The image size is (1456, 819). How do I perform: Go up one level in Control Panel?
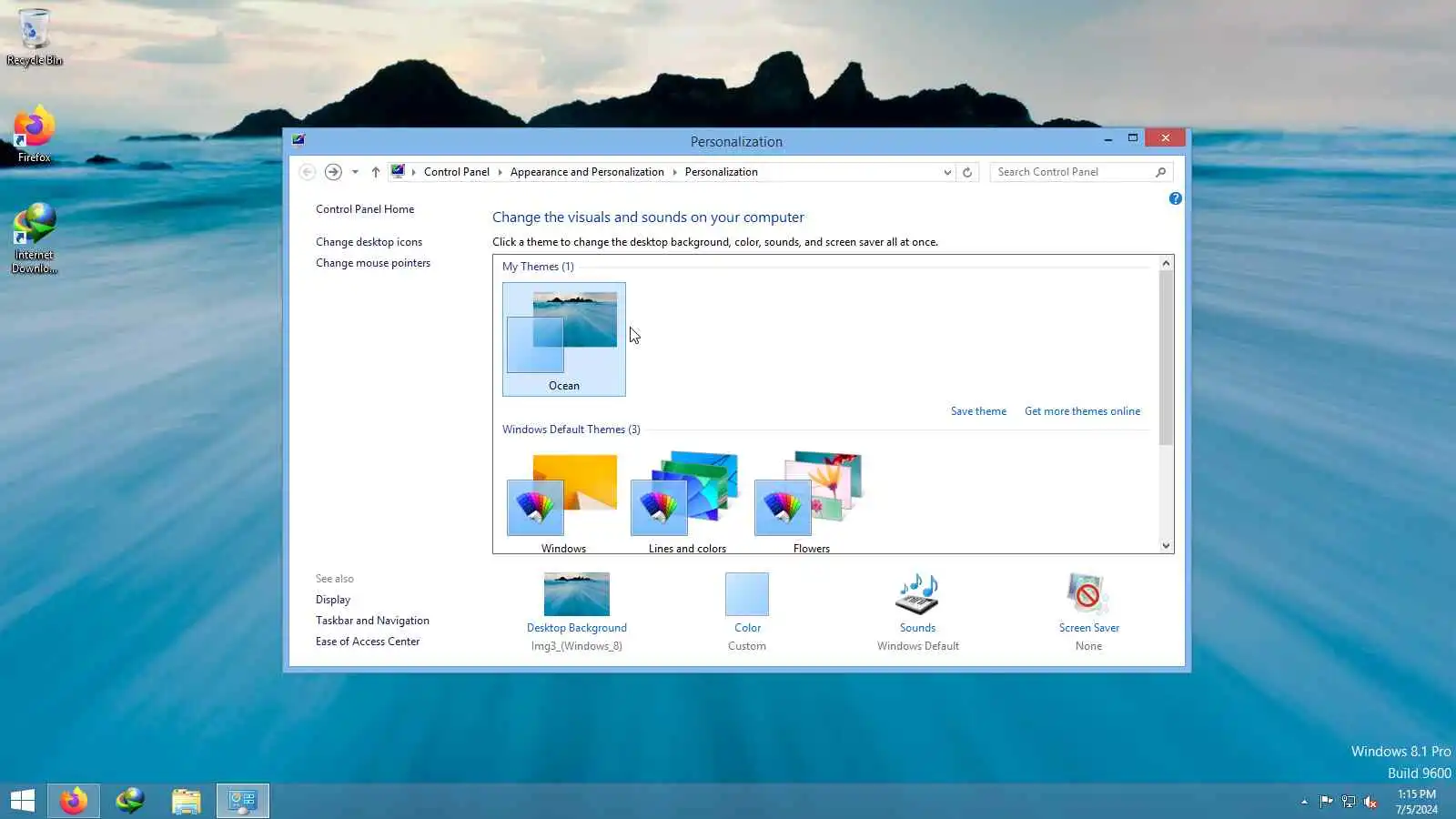[375, 172]
